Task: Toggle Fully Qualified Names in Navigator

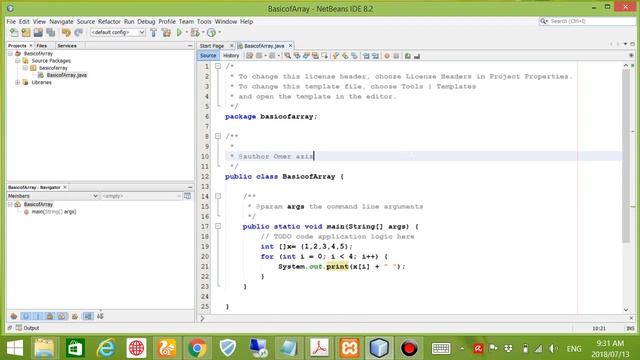Action: pos(75,316)
